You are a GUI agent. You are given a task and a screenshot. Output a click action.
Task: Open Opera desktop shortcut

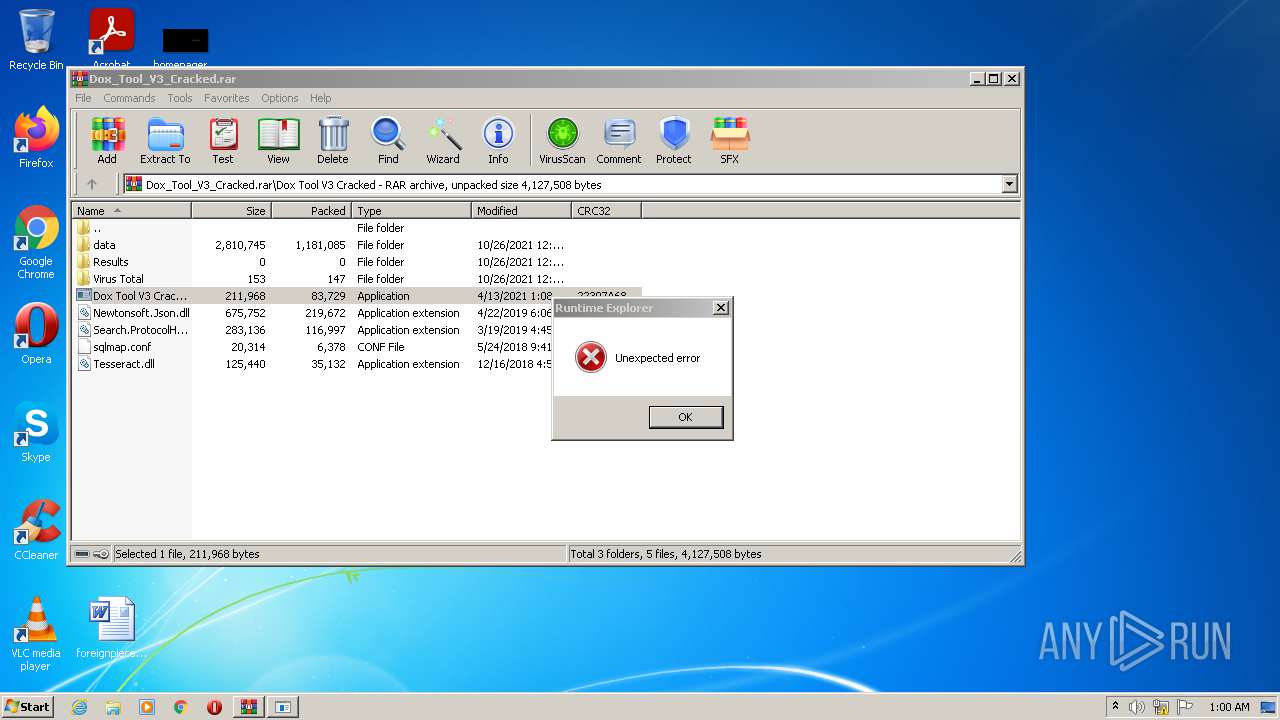tap(36, 334)
